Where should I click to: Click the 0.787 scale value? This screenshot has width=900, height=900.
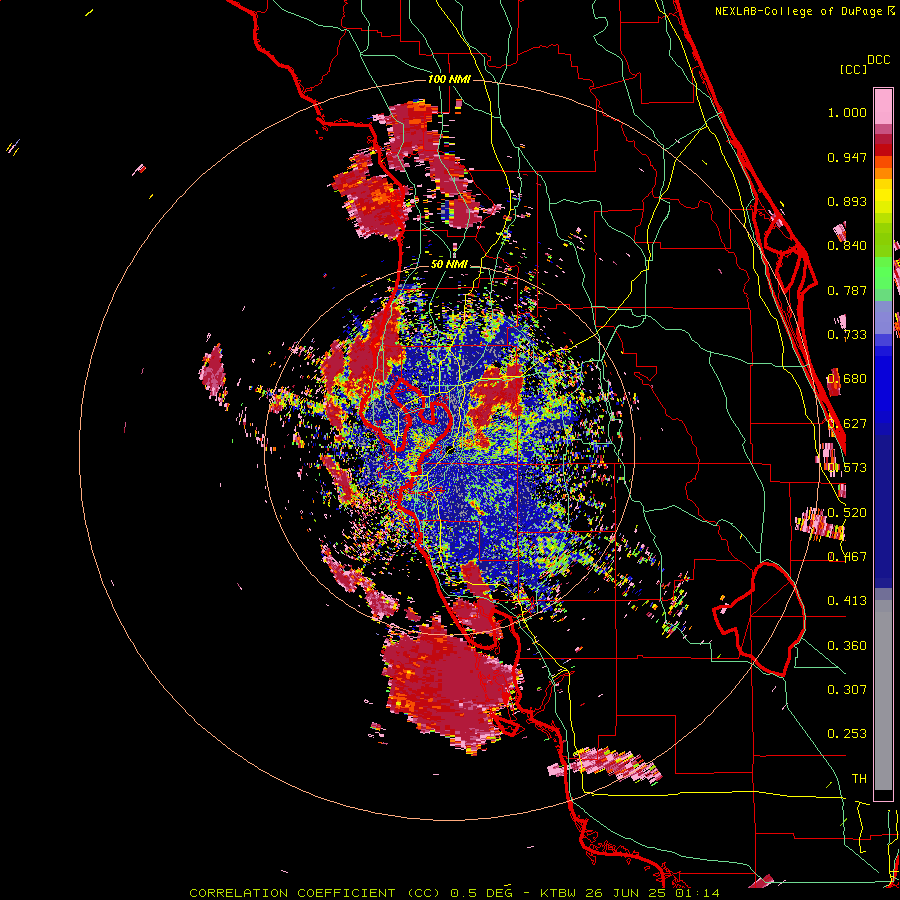(x=847, y=290)
